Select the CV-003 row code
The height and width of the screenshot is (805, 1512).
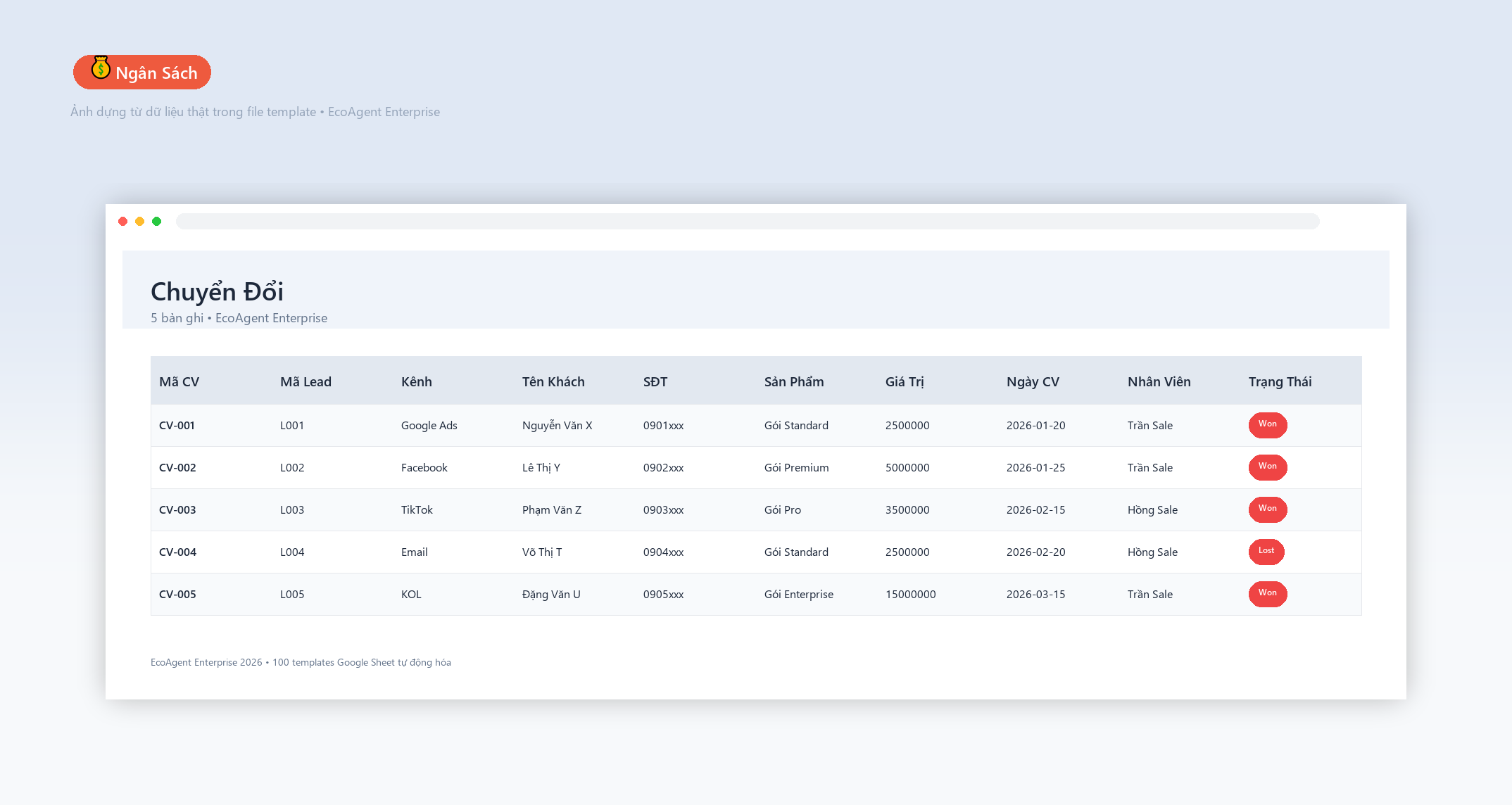point(177,509)
